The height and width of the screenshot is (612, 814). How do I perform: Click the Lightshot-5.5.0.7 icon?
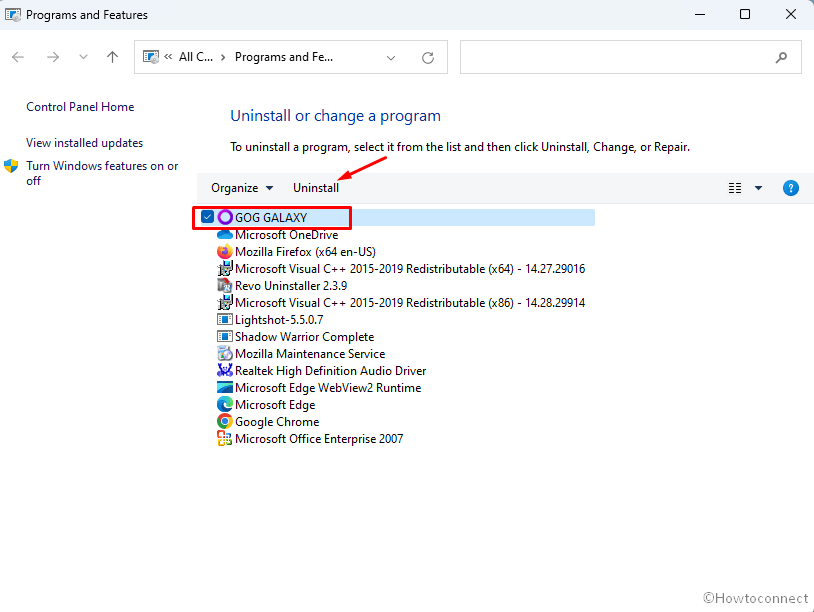coord(225,320)
